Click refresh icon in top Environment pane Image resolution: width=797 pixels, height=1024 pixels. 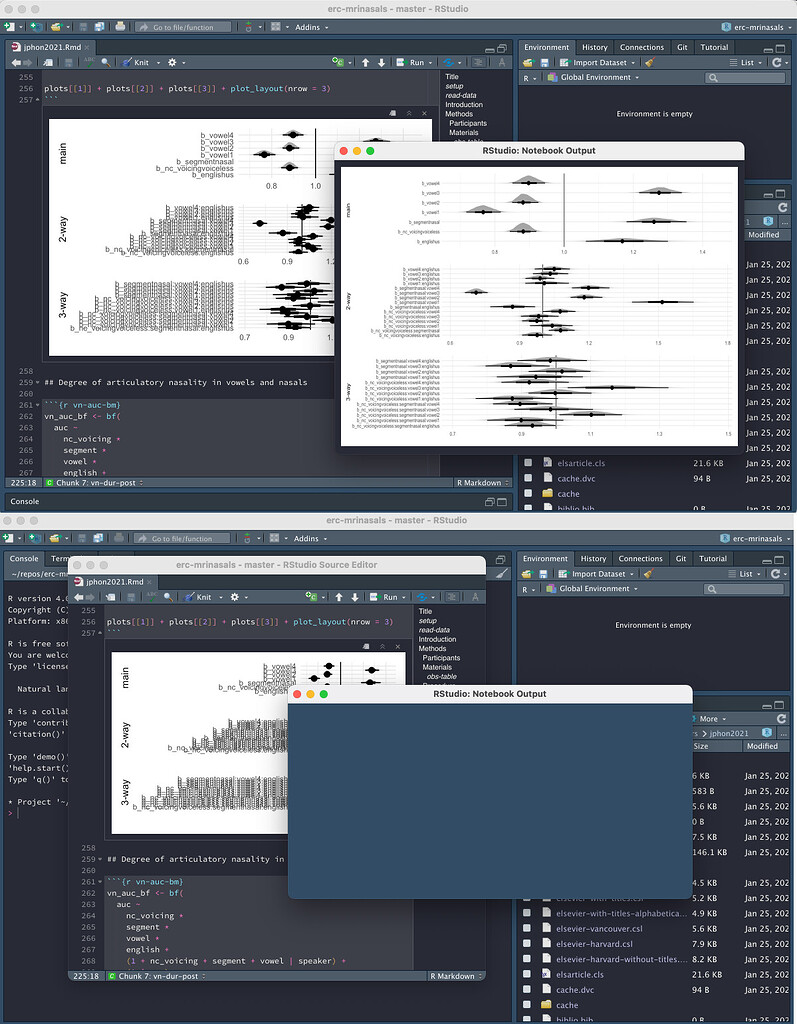pyautogui.click(x=776, y=62)
